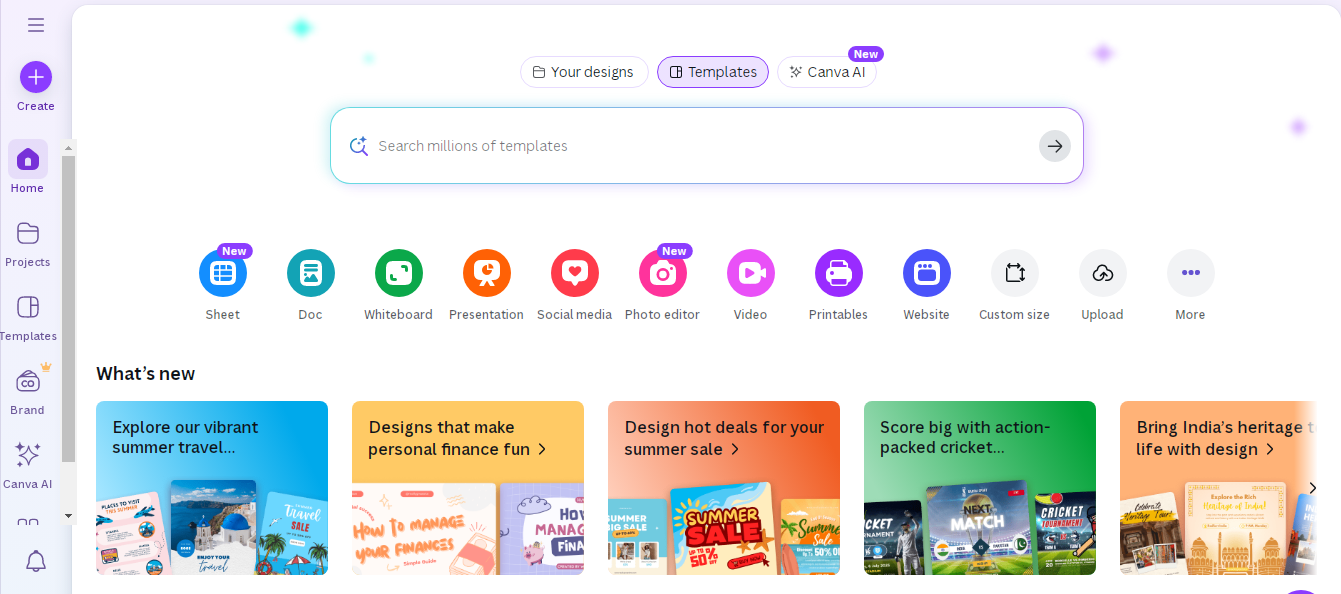The height and width of the screenshot is (594, 1341).
Task: Select the Whiteboard icon
Action: 398,273
